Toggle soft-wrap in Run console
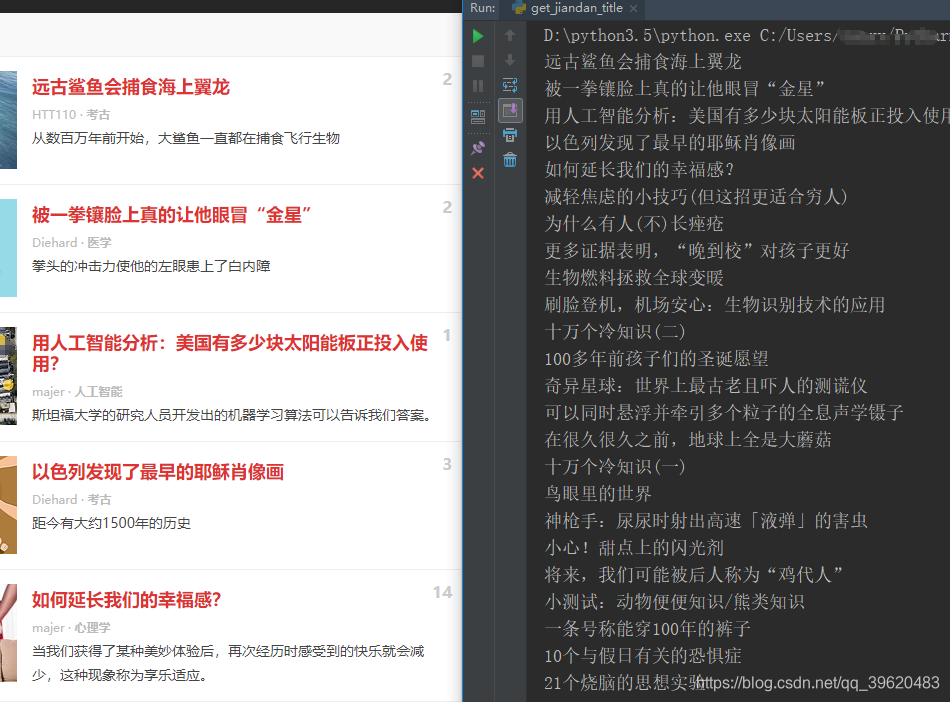 click(510, 85)
